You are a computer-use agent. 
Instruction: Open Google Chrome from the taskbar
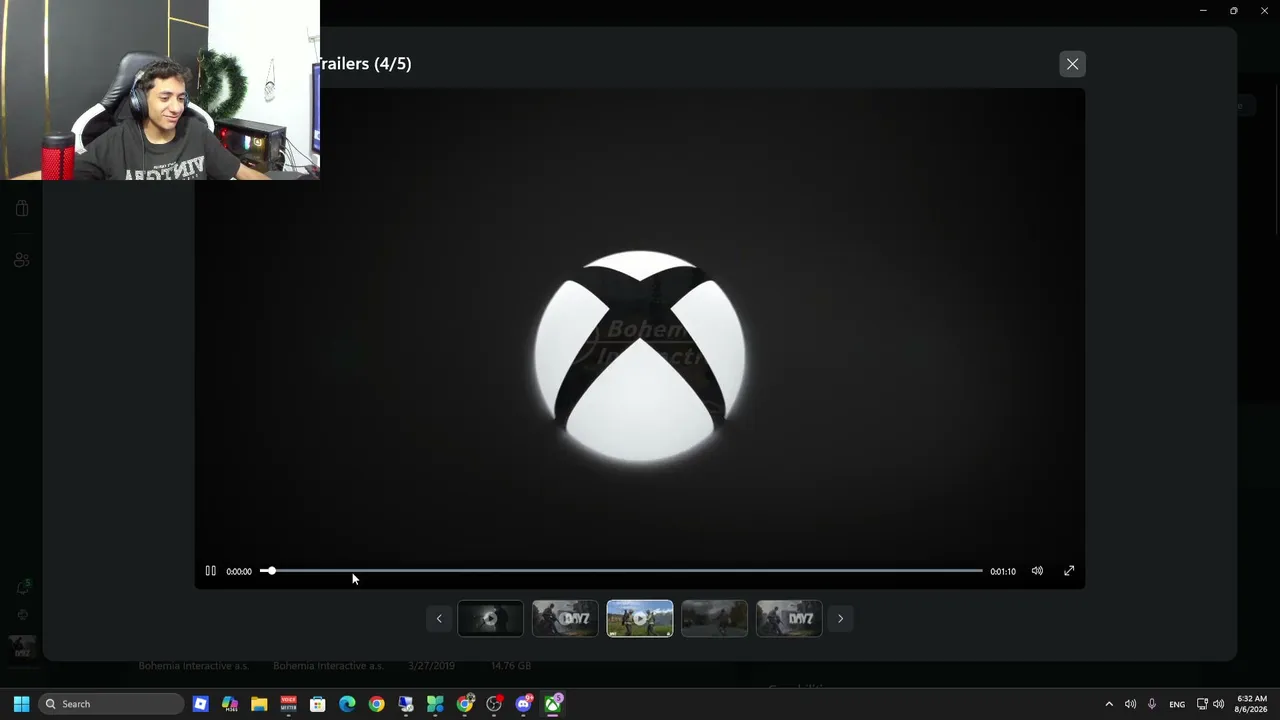tap(376, 704)
